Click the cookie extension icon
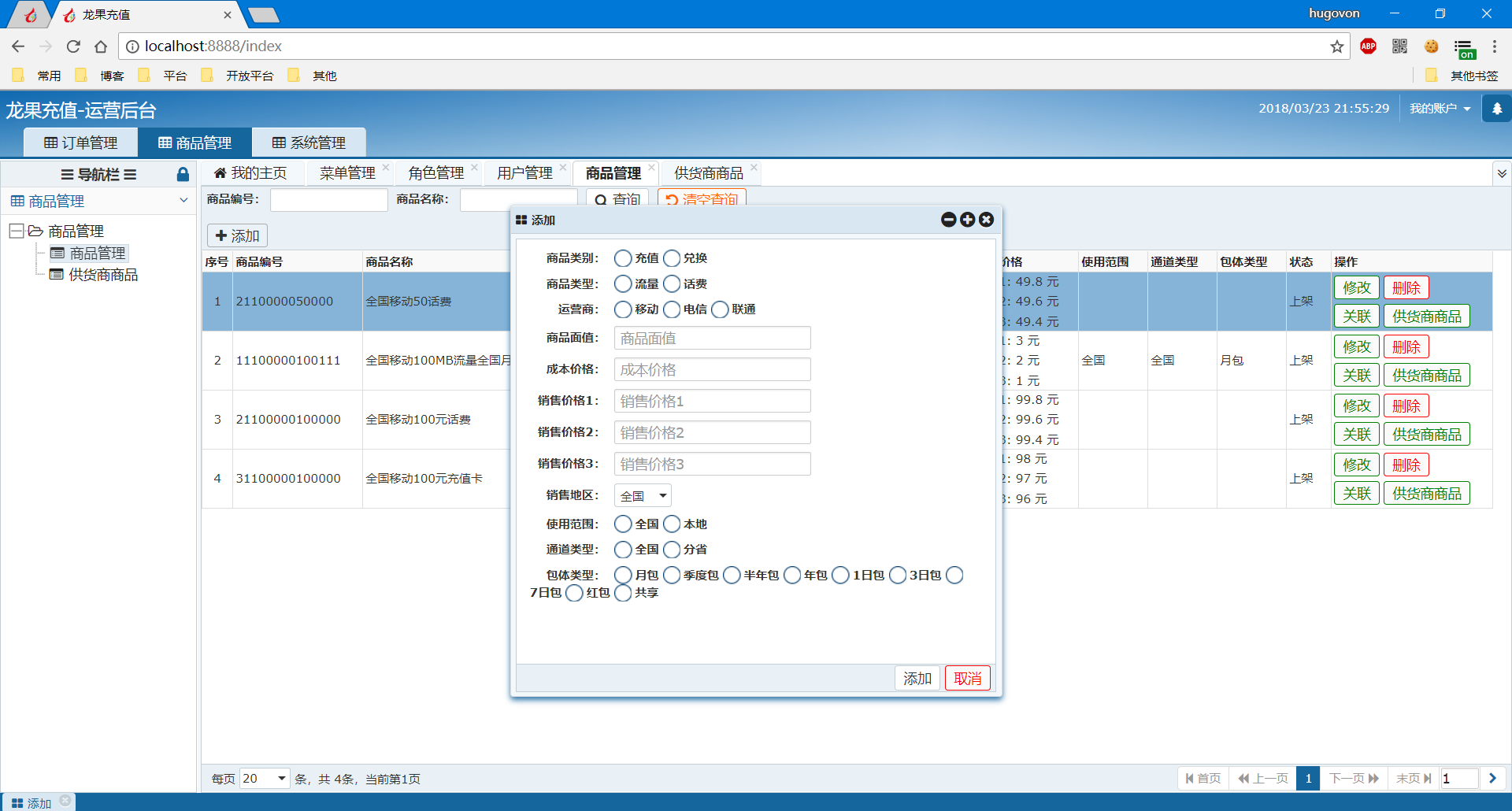Image resolution: width=1512 pixels, height=811 pixels. point(1431,46)
